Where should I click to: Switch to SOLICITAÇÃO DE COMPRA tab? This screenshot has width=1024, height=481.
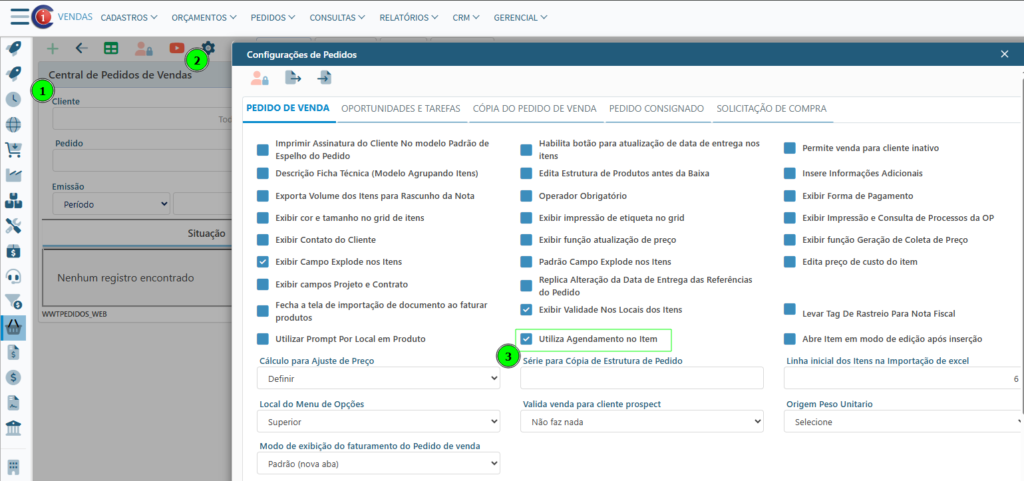pos(771,108)
